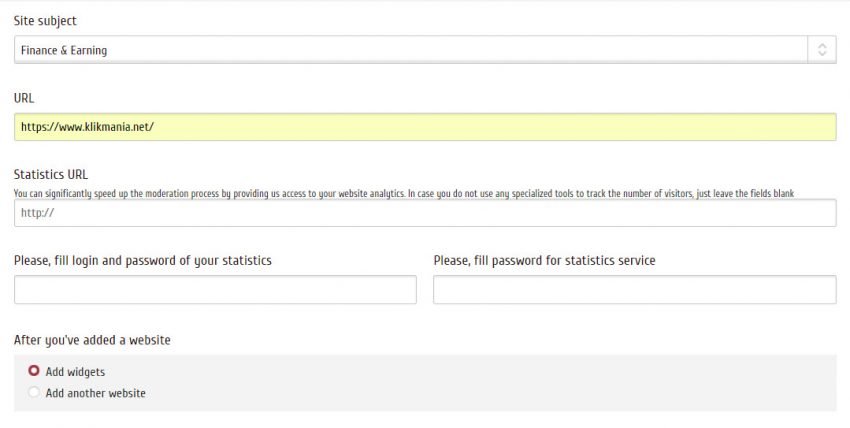Choose the Add another website radio button
This screenshot has width=850, height=428.
[x=34, y=393]
